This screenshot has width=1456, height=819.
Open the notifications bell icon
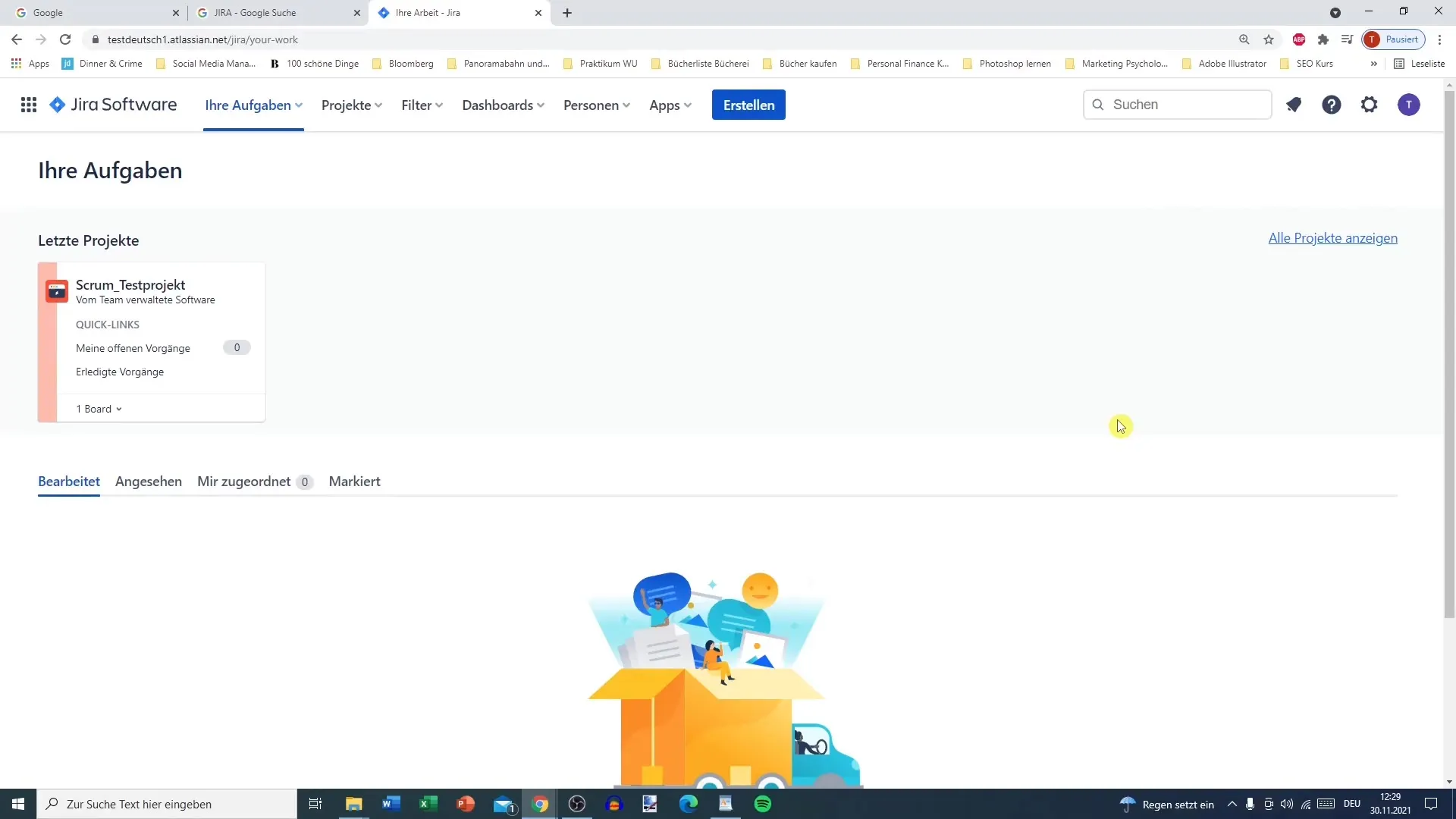(1293, 104)
